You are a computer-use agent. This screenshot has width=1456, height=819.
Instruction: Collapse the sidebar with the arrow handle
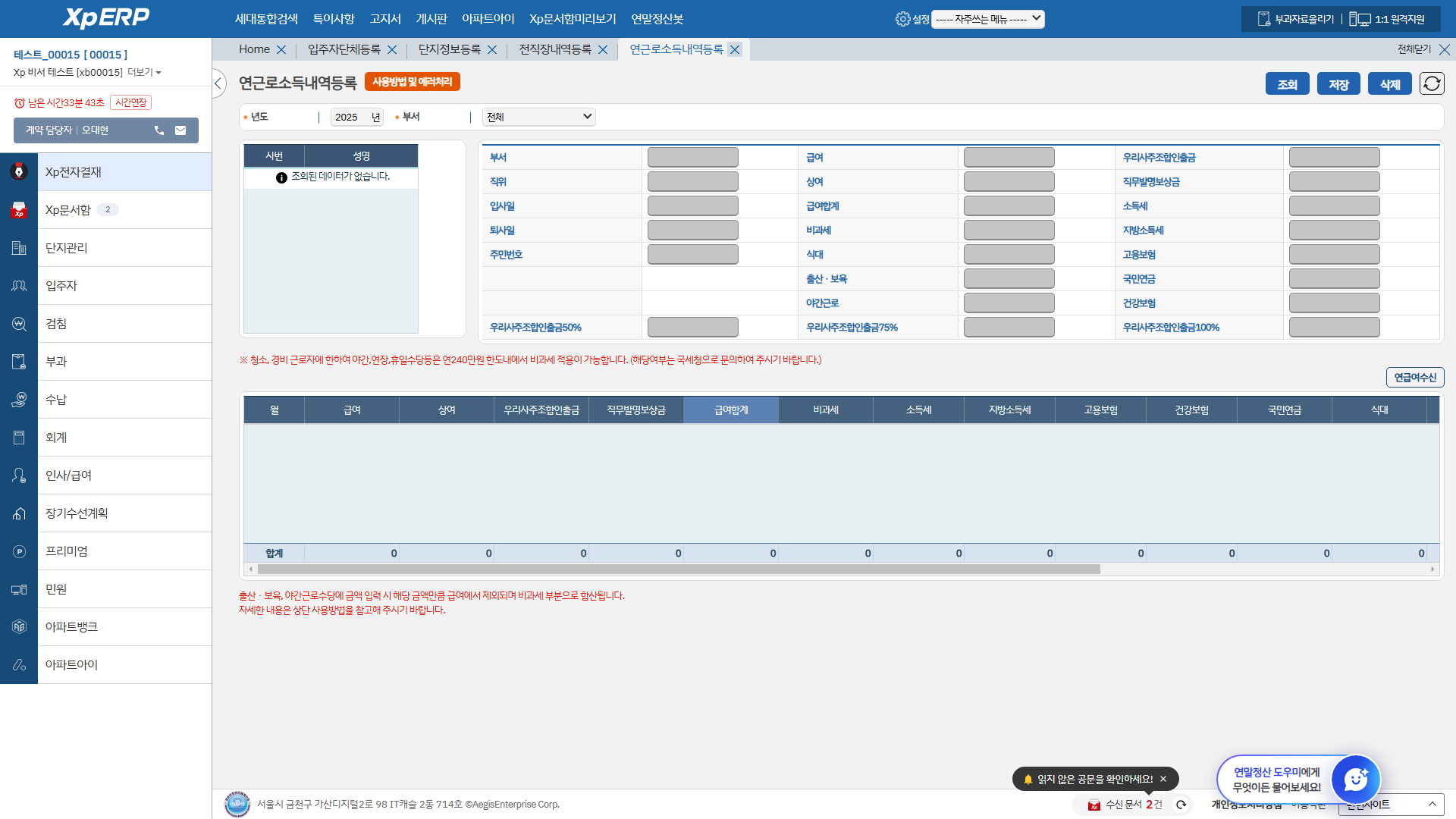(218, 83)
